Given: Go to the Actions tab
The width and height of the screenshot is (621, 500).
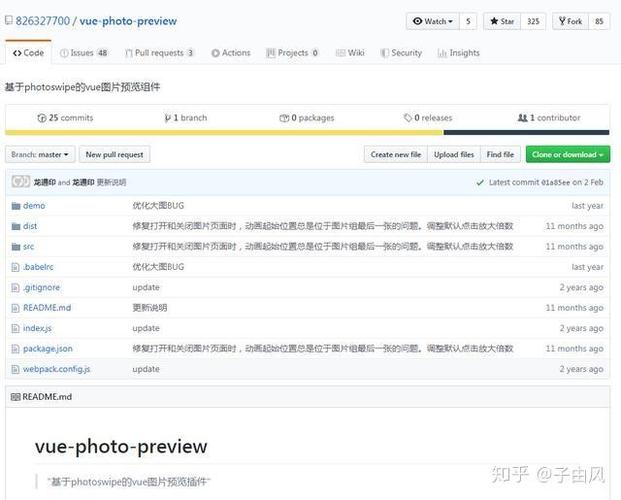Looking at the screenshot, I should (x=231, y=53).
